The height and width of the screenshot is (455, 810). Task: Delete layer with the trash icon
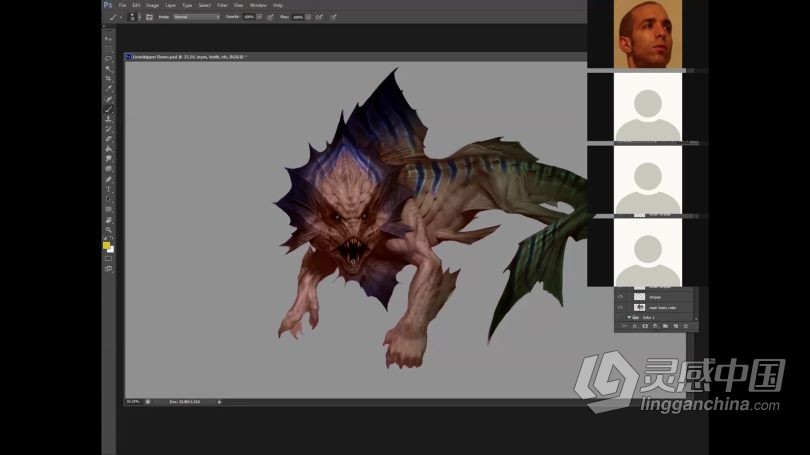tap(686, 326)
